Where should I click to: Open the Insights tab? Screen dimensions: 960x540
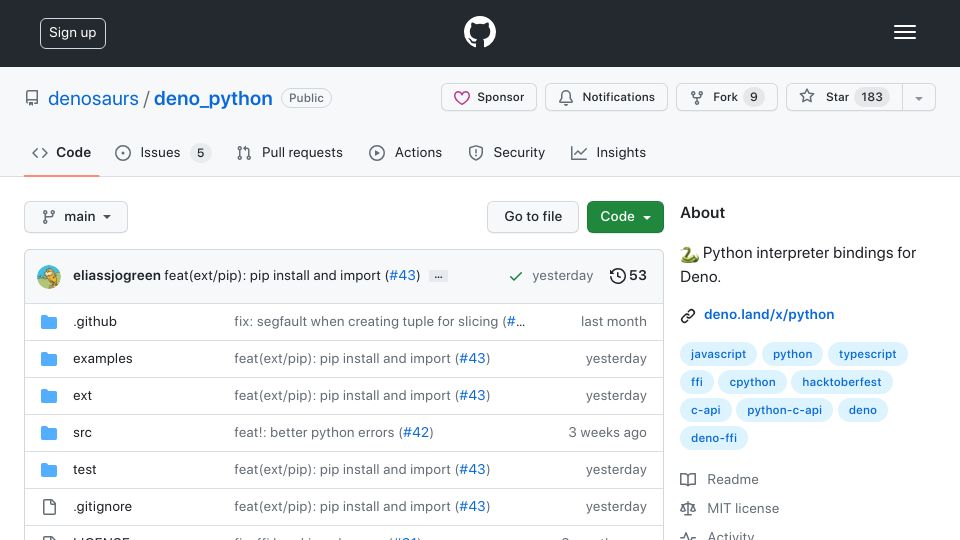[x=608, y=152]
